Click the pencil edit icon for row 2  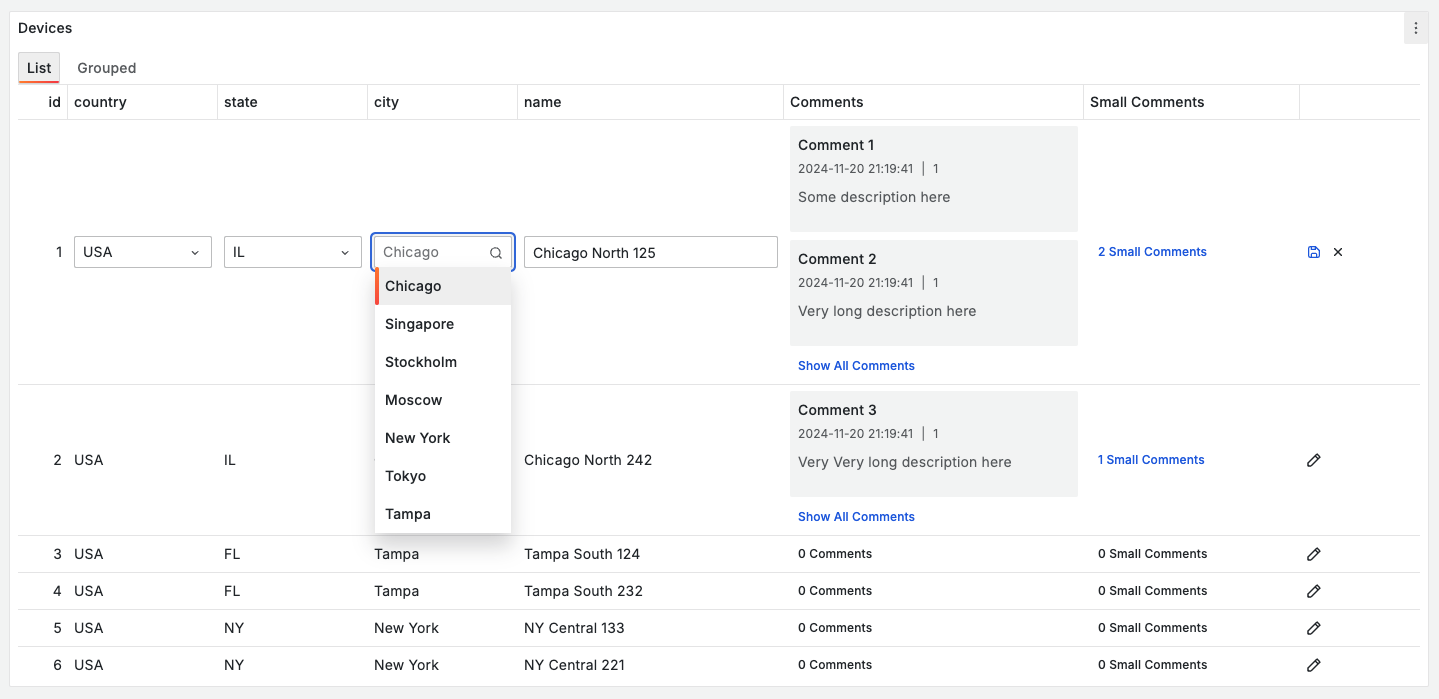1314,460
